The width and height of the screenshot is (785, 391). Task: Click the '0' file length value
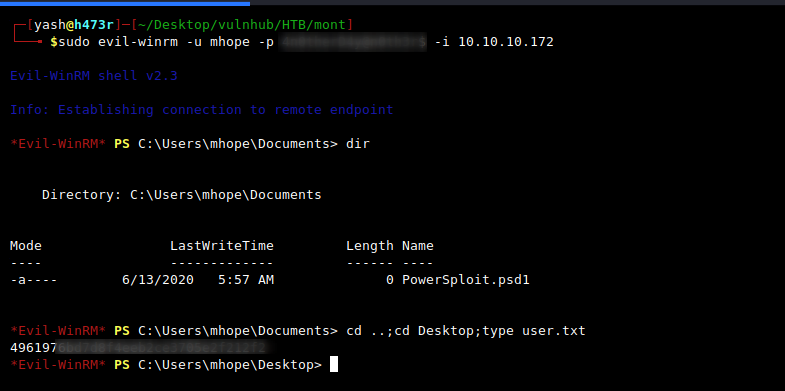point(390,280)
